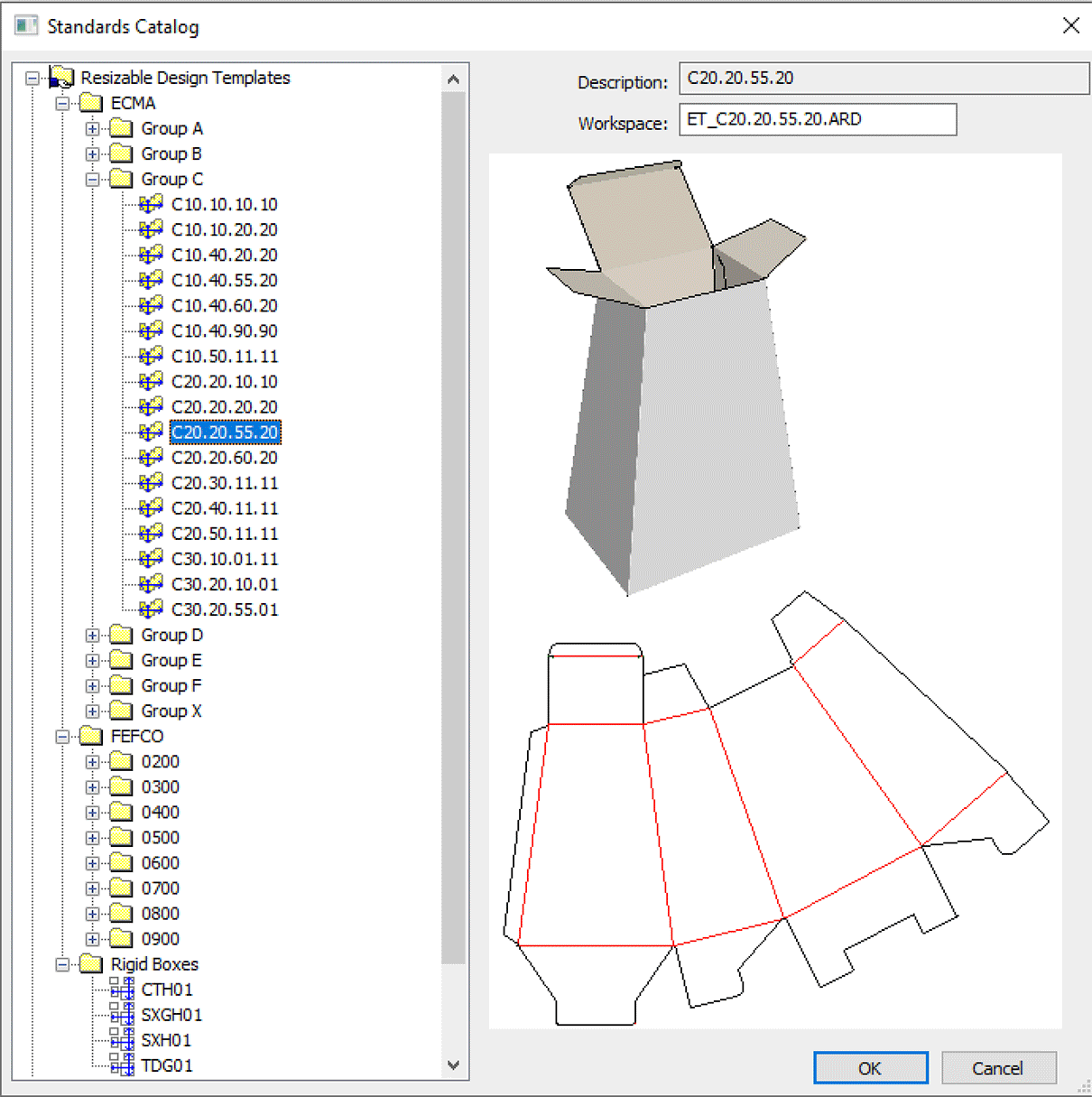Click the 3D carton preview image

(677, 377)
